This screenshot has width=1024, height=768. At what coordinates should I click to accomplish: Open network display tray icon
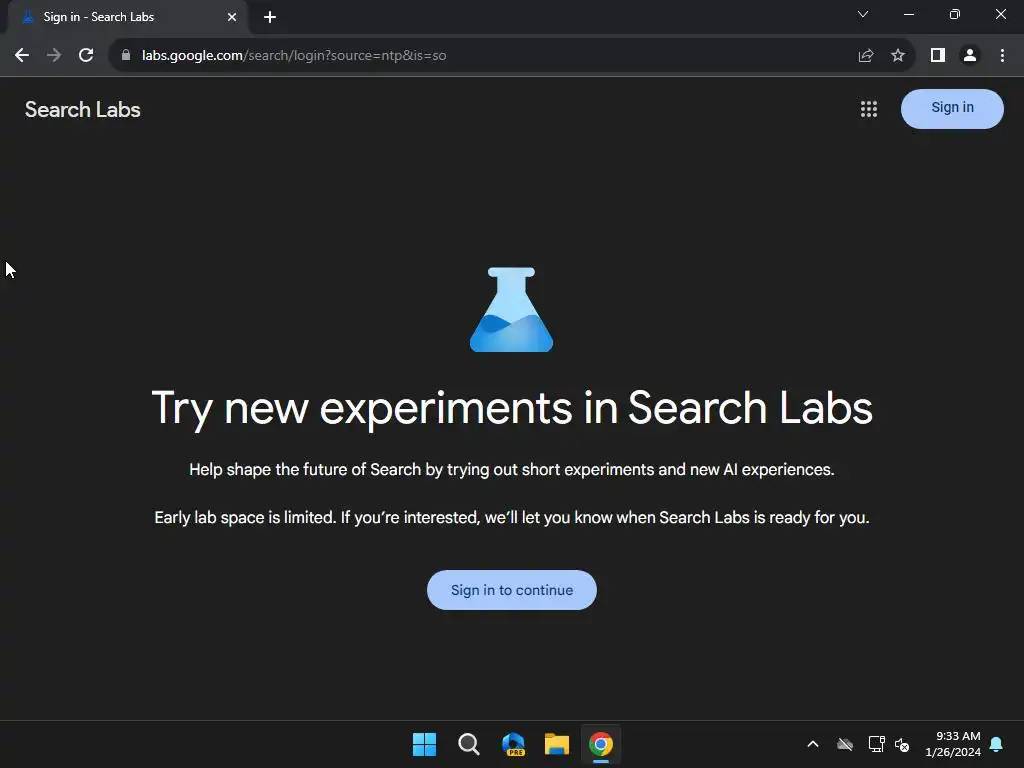pos(876,744)
